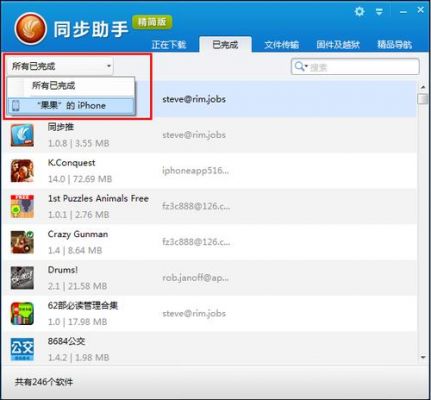Image resolution: width=431 pixels, height=400 pixels.
Task: Click the K.Conquest app icon
Action: [22, 171]
